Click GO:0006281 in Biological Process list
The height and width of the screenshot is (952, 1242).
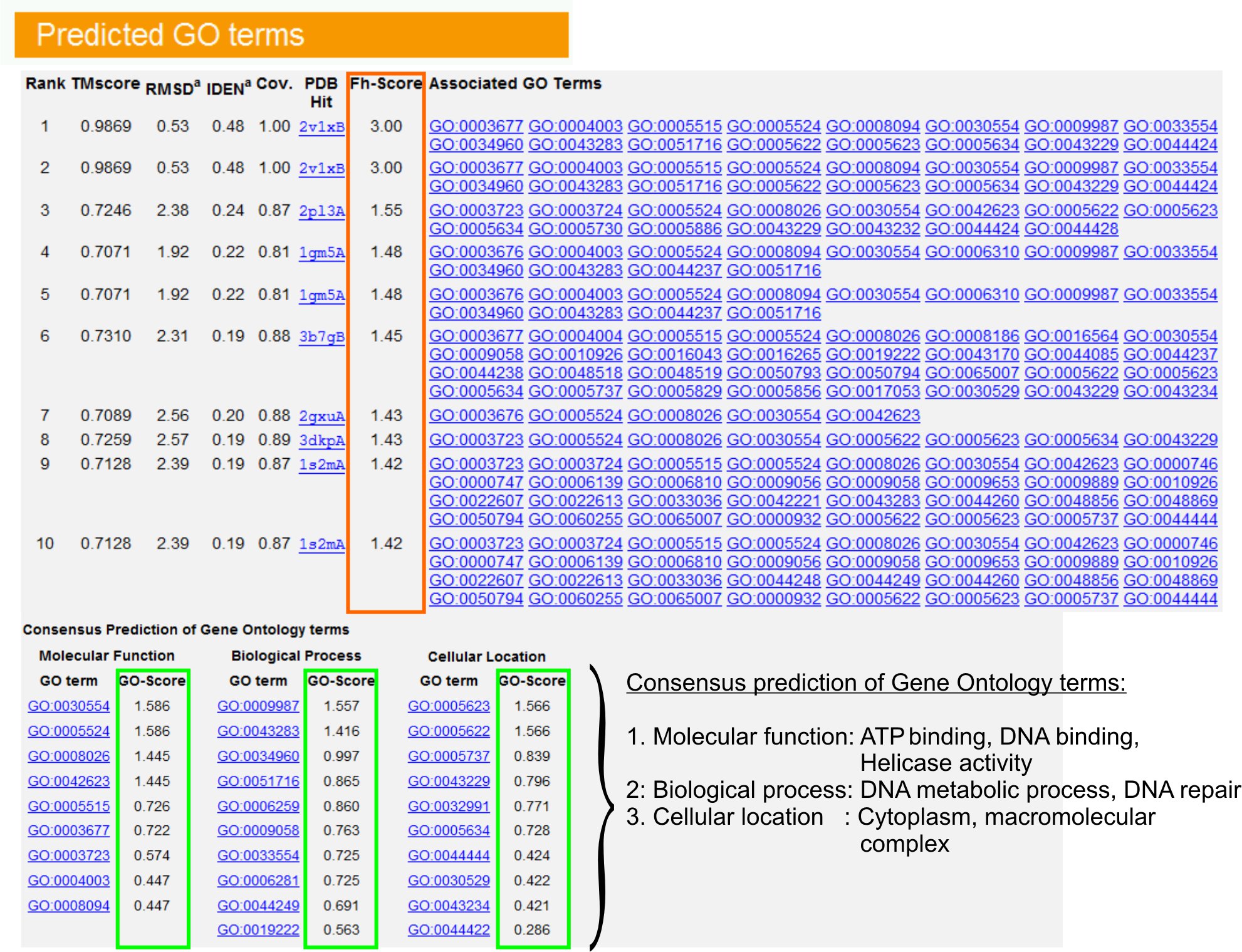pos(258,881)
